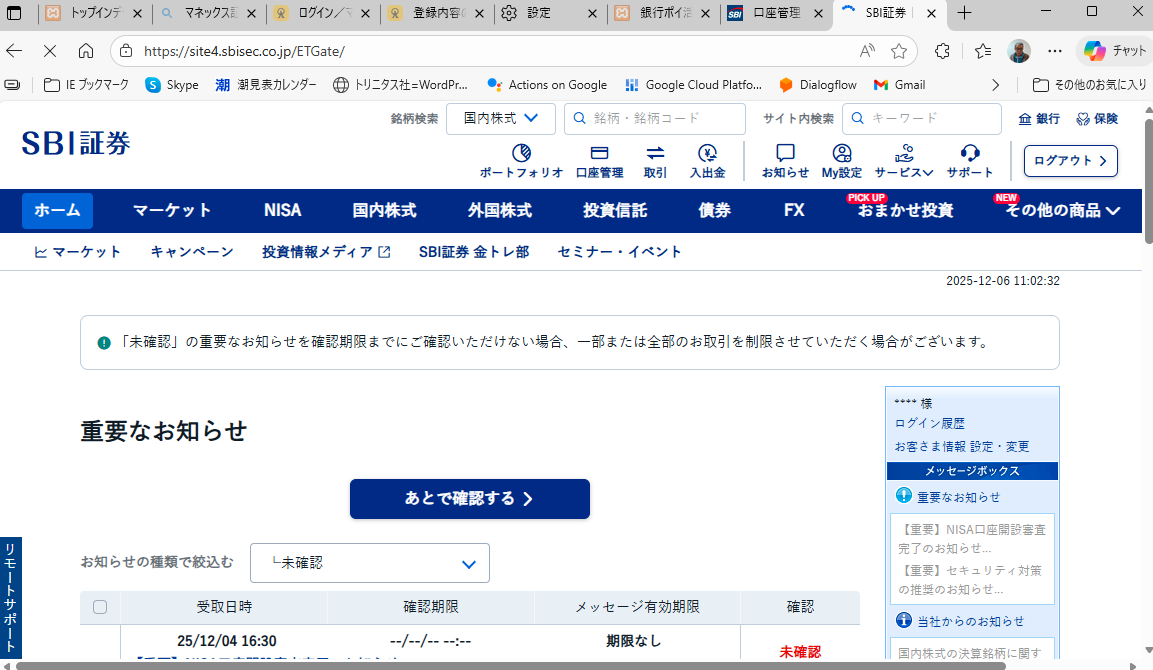Select the NISA navigation tab
The image size is (1153, 670).
[282, 211]
